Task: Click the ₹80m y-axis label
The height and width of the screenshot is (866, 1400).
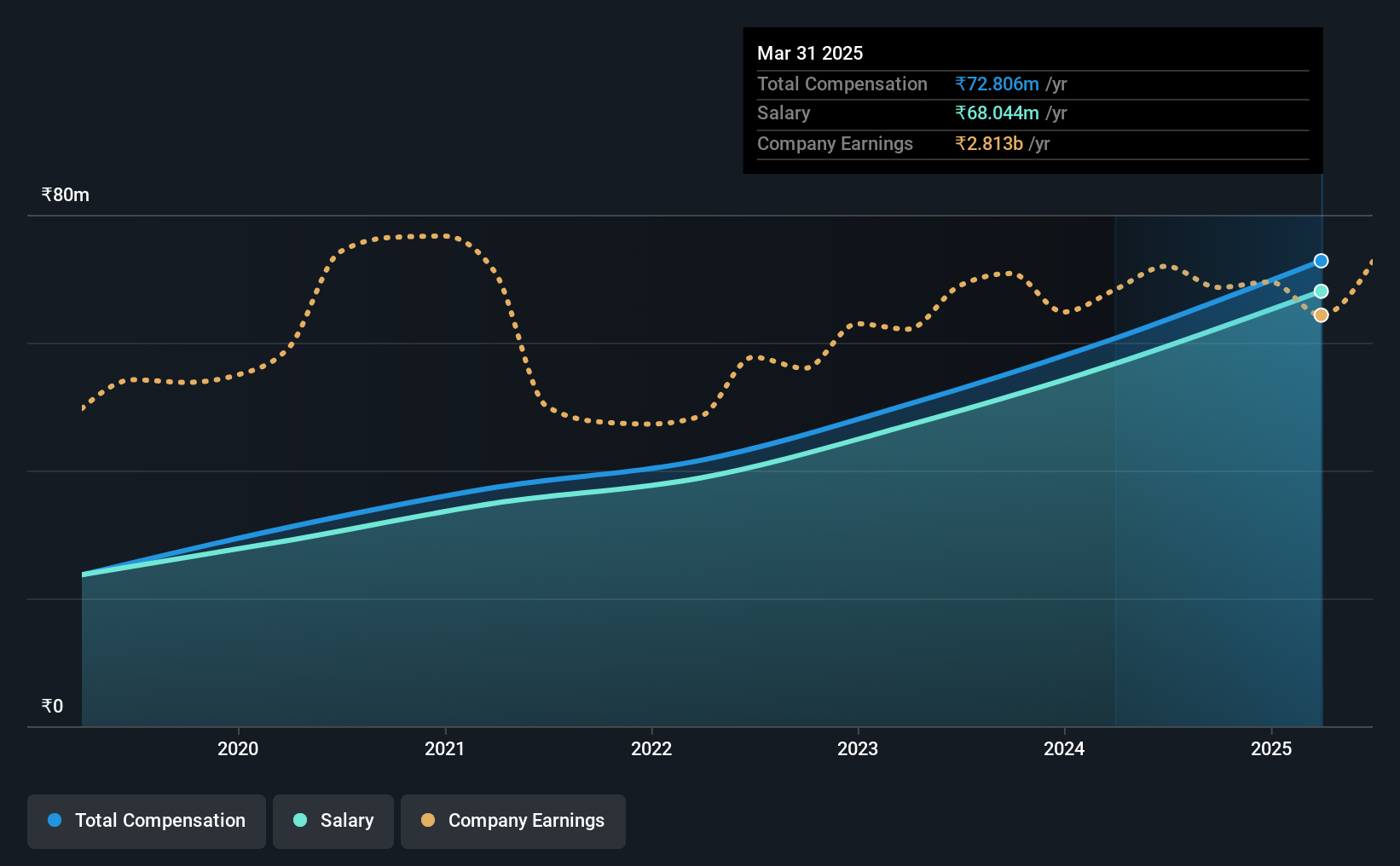Action: click(x=66, y=194)
